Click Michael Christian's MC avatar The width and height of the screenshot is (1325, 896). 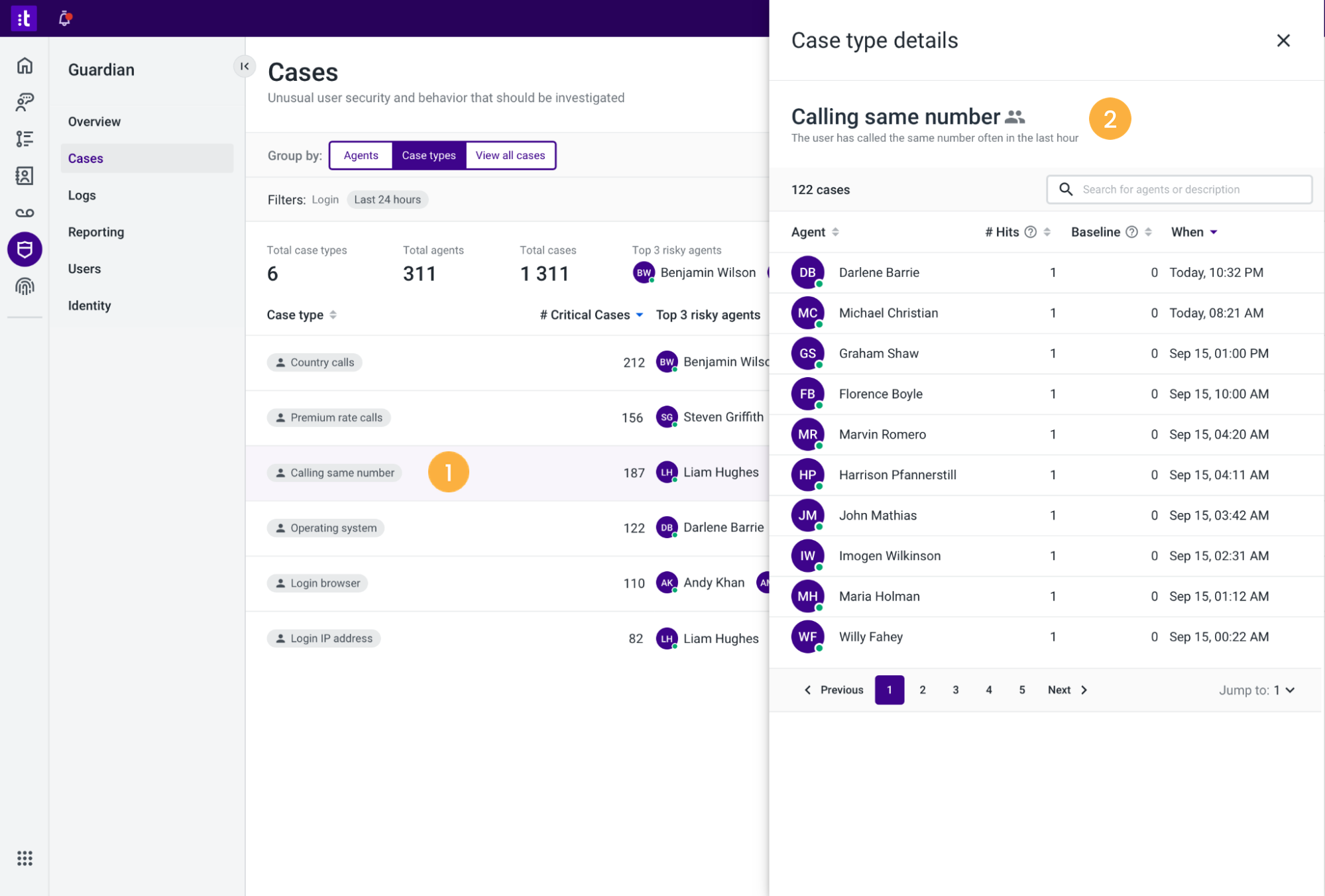tap(807, 313)
